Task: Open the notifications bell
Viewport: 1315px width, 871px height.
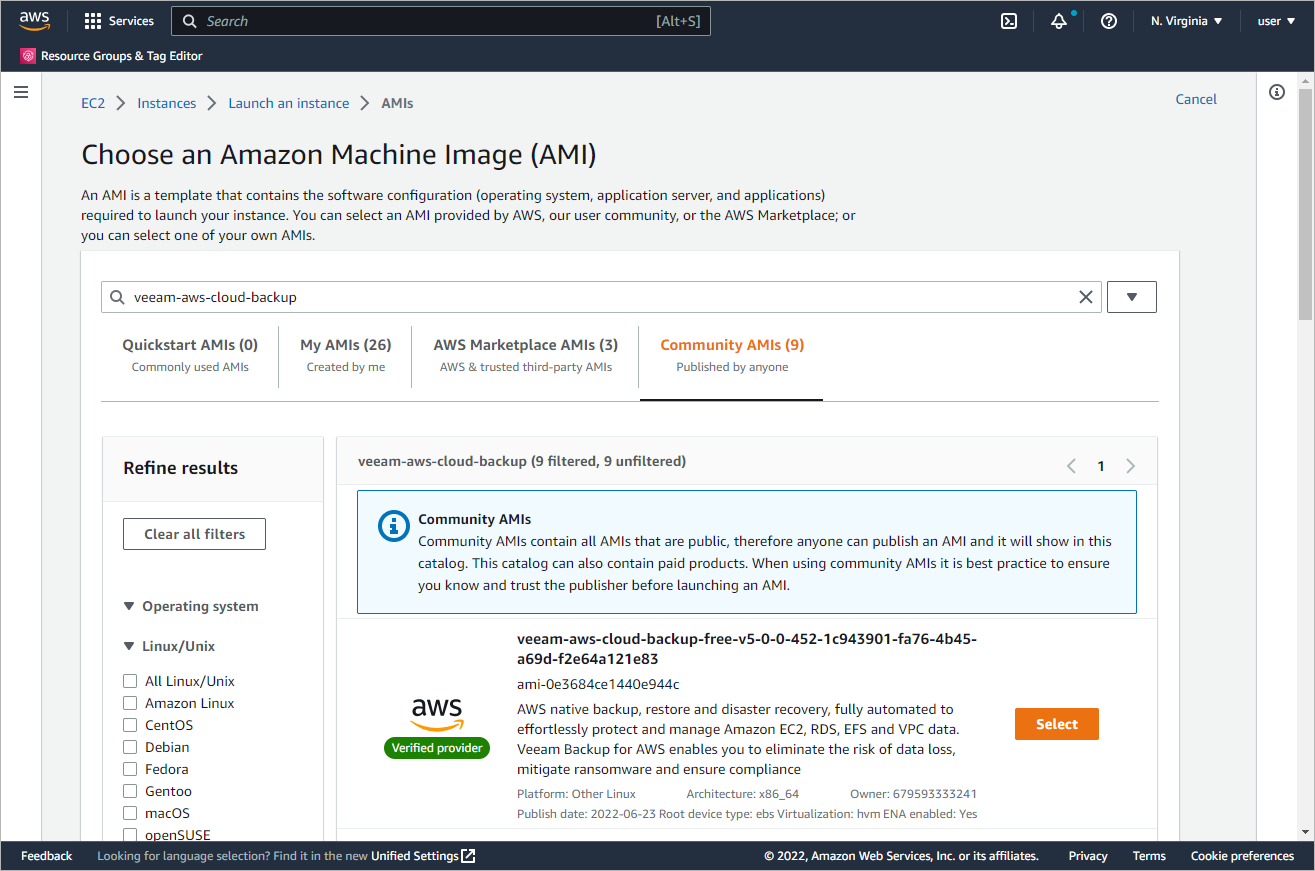Action: click(1059, 21)
